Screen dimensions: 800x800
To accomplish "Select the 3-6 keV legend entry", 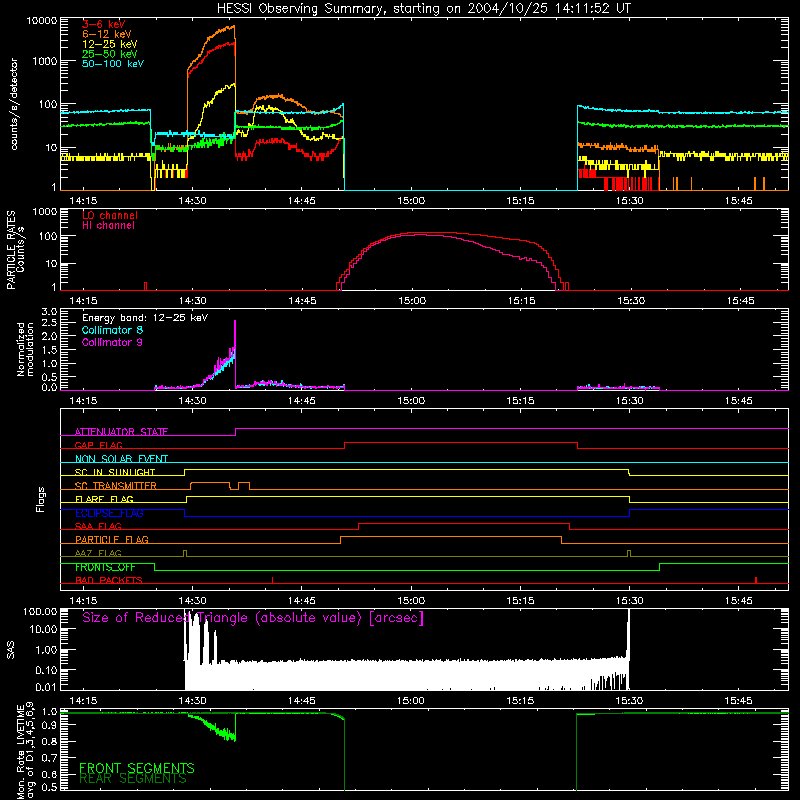I will pyautogui.click(x=104, y=24).
